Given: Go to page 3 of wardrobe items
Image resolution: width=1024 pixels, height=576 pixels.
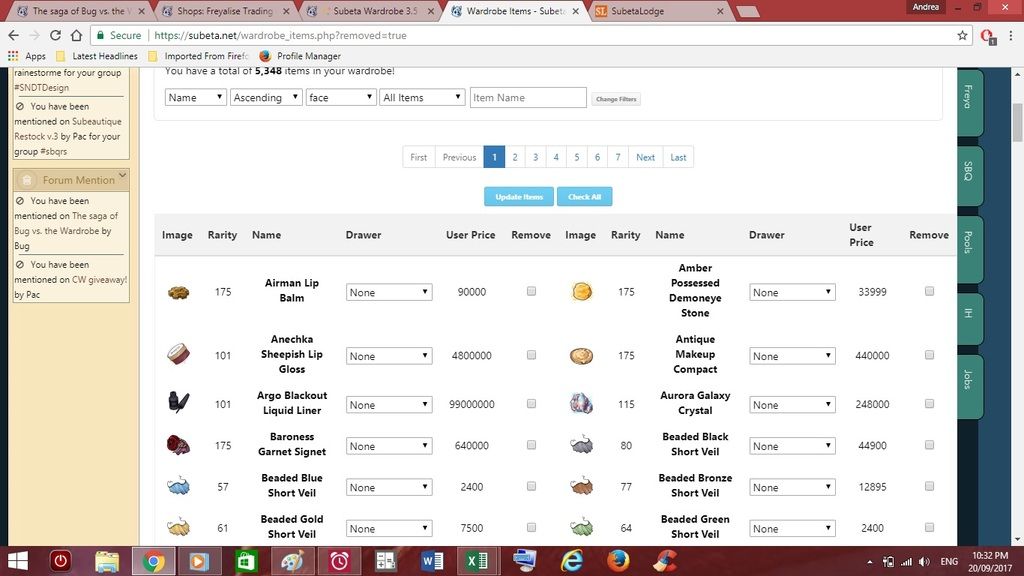Looking at the screenshot, I should (535, 157).
